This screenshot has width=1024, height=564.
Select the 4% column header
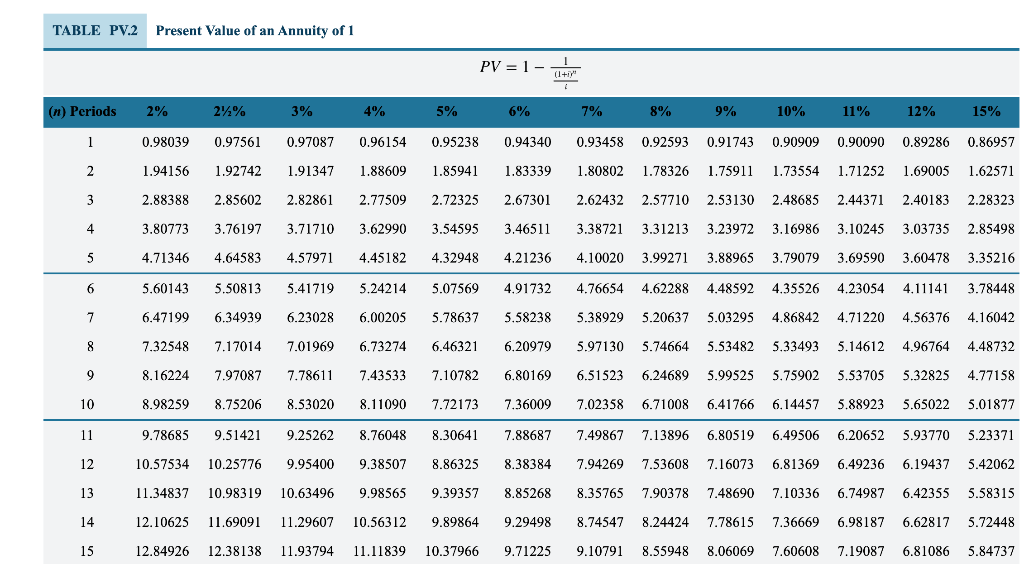(x=374, y=112)
